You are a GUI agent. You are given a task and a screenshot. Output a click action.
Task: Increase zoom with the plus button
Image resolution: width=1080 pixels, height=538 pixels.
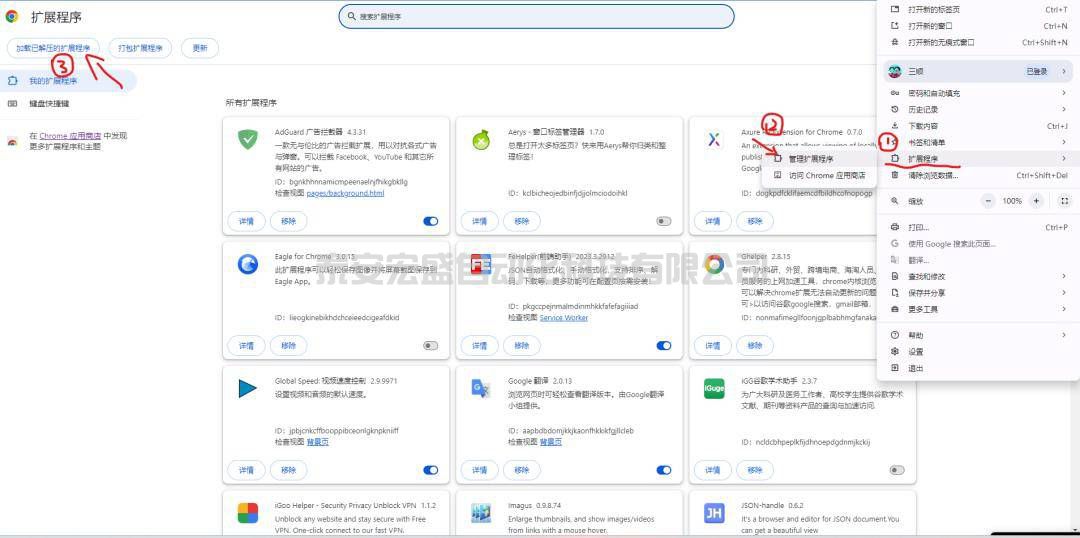pos(1036,201)
